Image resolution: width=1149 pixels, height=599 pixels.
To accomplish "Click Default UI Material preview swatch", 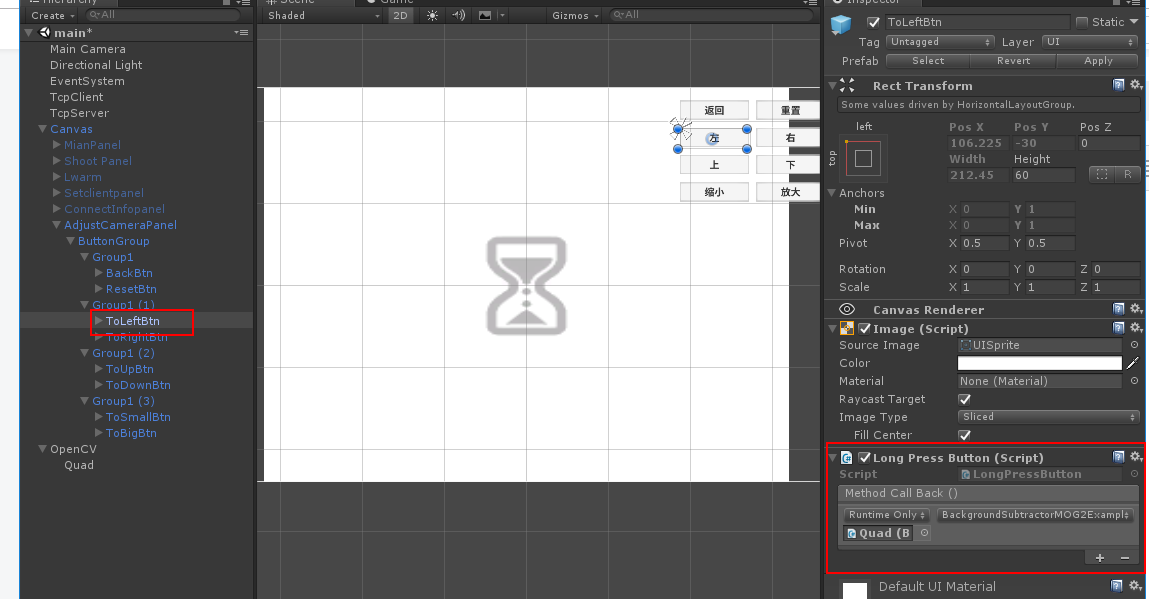I will [x=854, y=590].
